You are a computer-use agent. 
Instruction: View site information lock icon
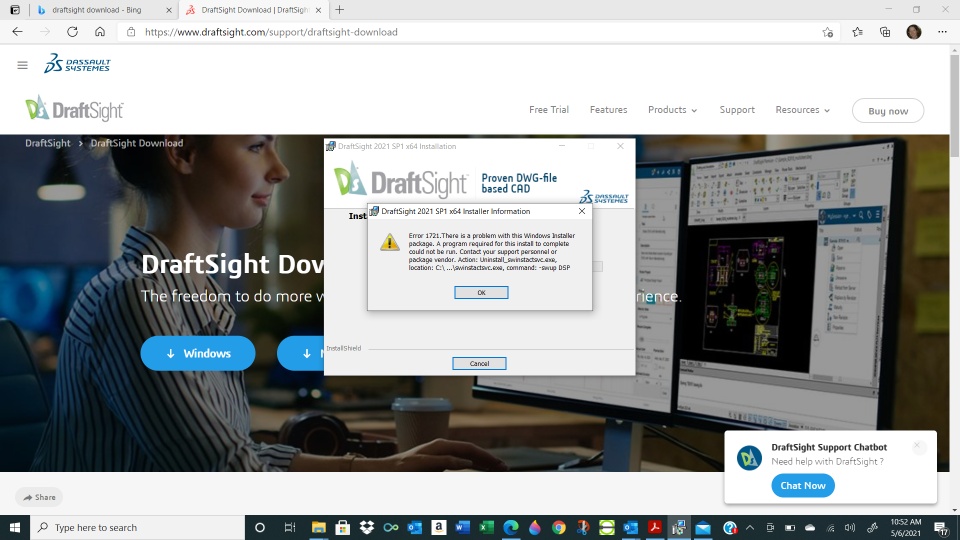pyautogui.click(x=131, y=32)
